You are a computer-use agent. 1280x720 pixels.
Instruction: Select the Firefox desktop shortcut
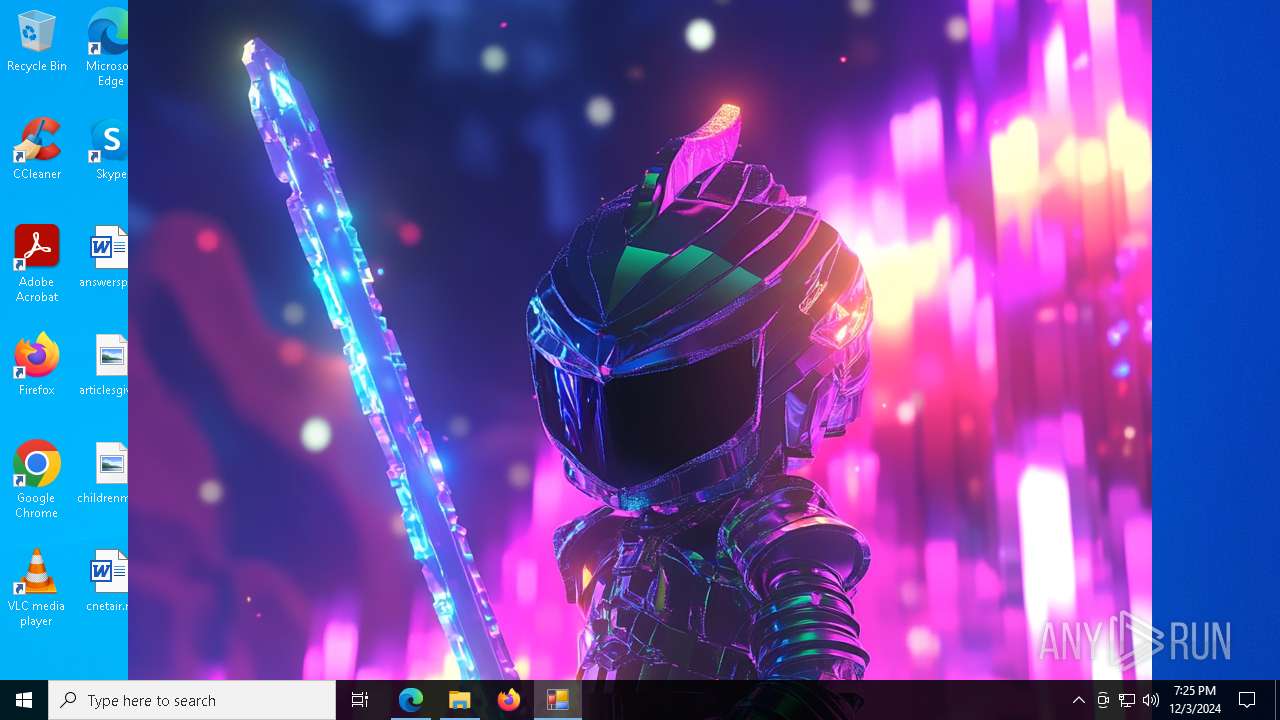[37, 365]
